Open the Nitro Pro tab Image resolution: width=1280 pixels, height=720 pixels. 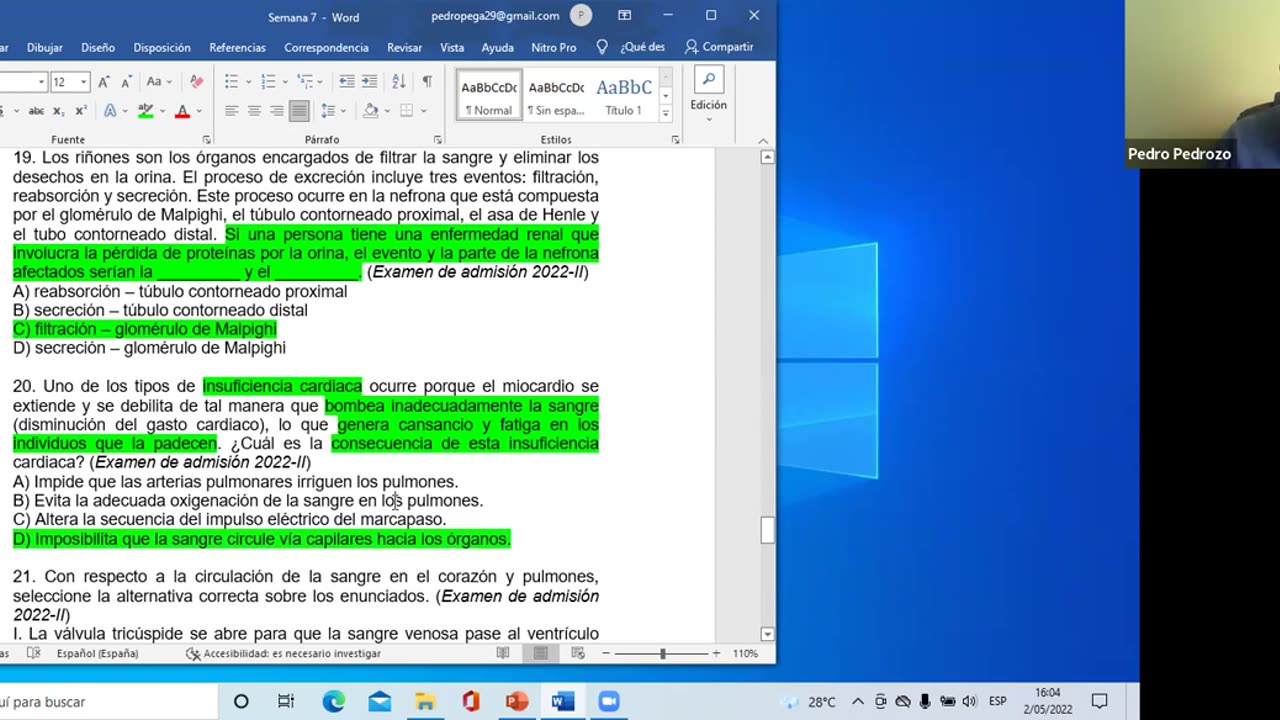coord(554,47)
